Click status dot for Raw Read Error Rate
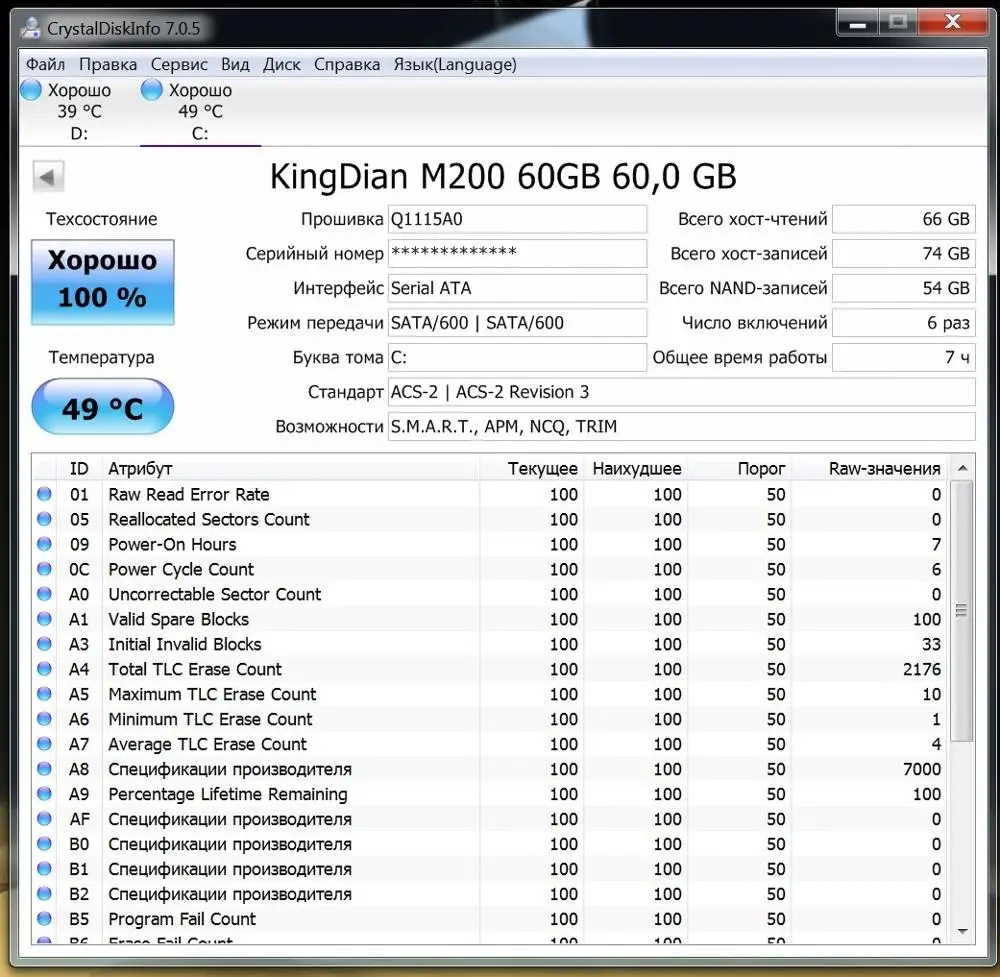 [x=44, y=494]
